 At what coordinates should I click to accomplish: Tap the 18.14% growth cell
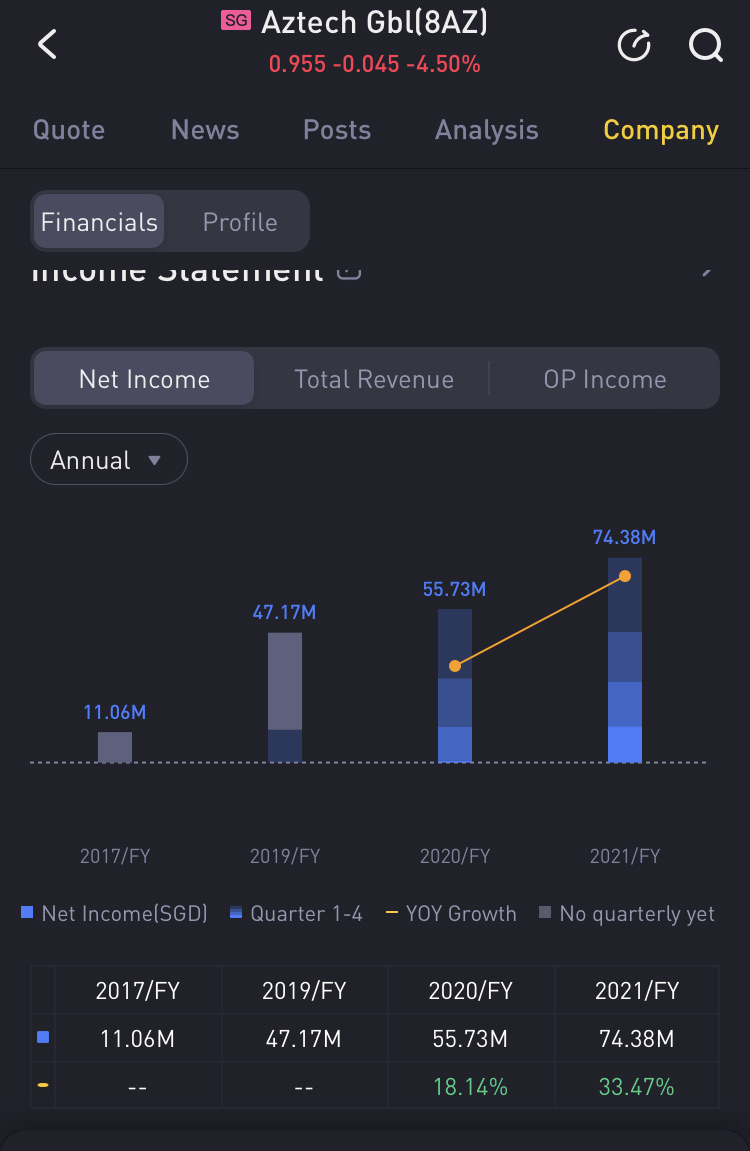pyautogui.click(x=470, y=1086)
